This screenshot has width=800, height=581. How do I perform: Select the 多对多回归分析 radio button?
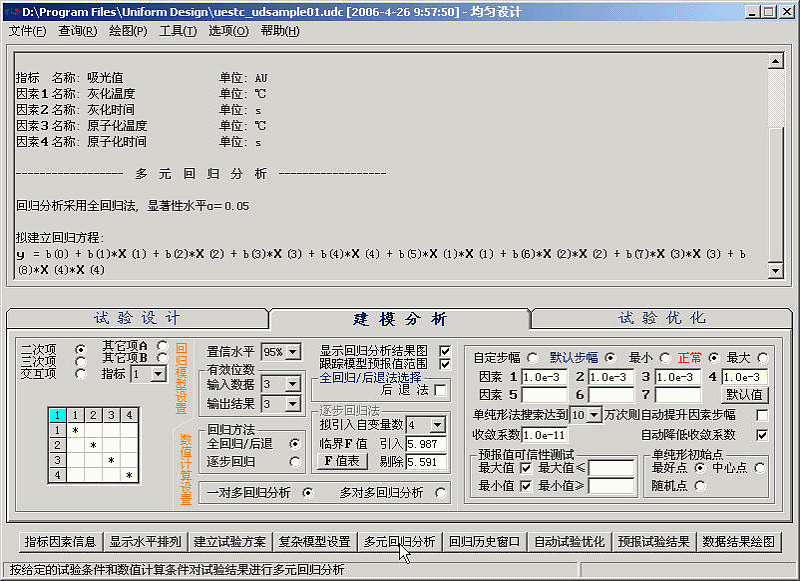441,492
